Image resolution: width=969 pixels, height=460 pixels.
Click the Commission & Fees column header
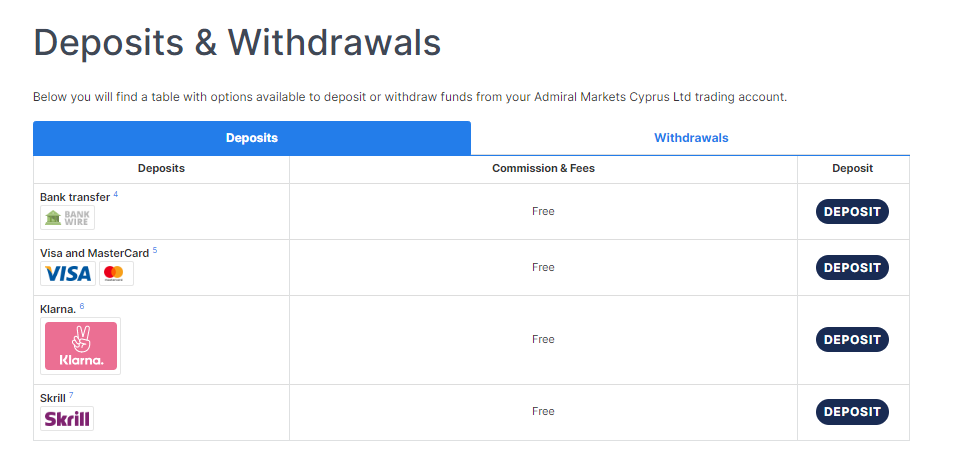point(543,168)
